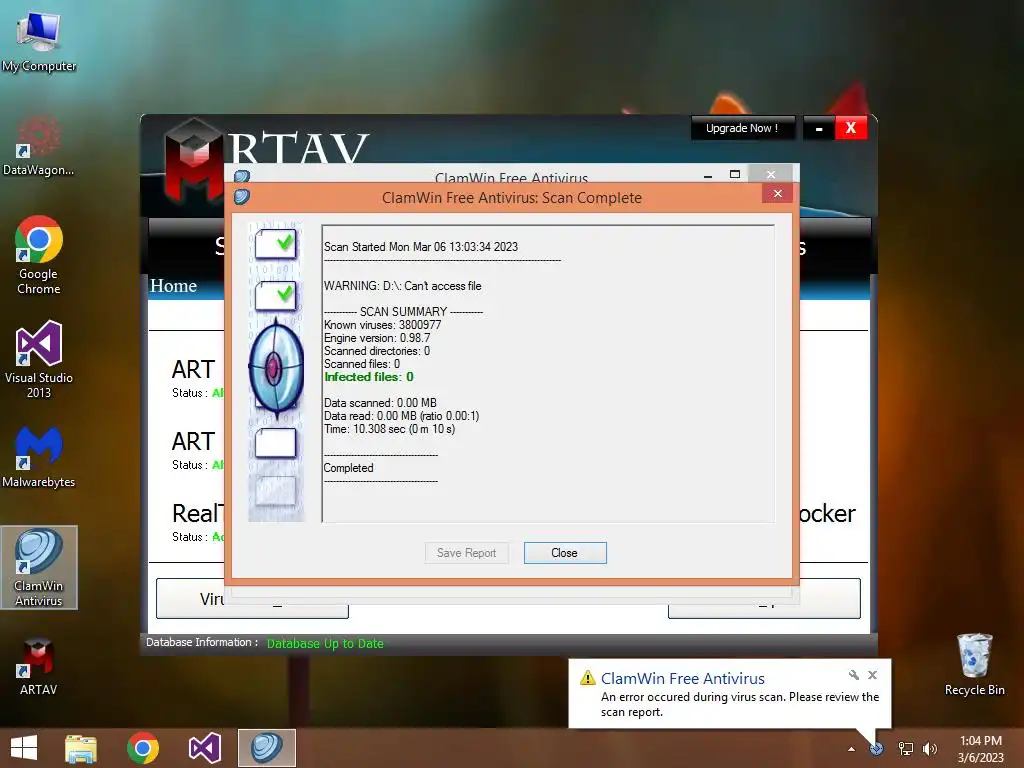
Task: Click second green checkmark step icon
Action: [x=276, y=295]
